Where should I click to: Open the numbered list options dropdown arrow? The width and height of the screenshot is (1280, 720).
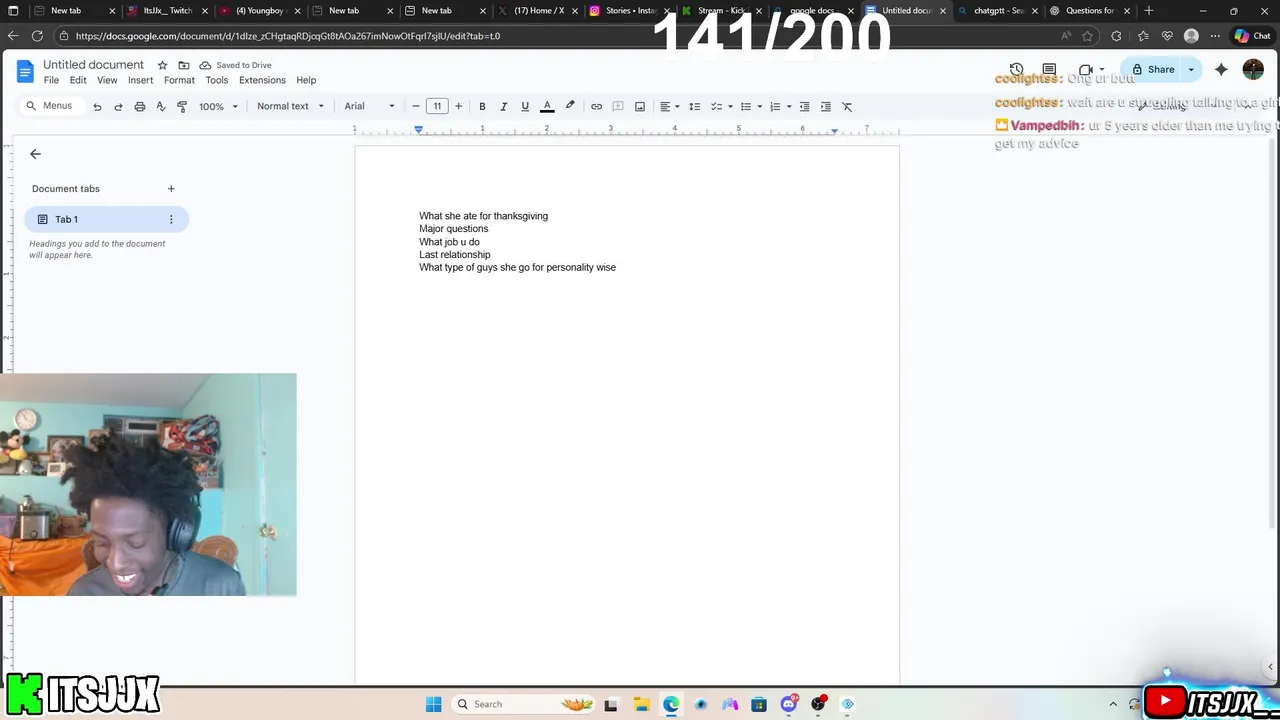789,106
